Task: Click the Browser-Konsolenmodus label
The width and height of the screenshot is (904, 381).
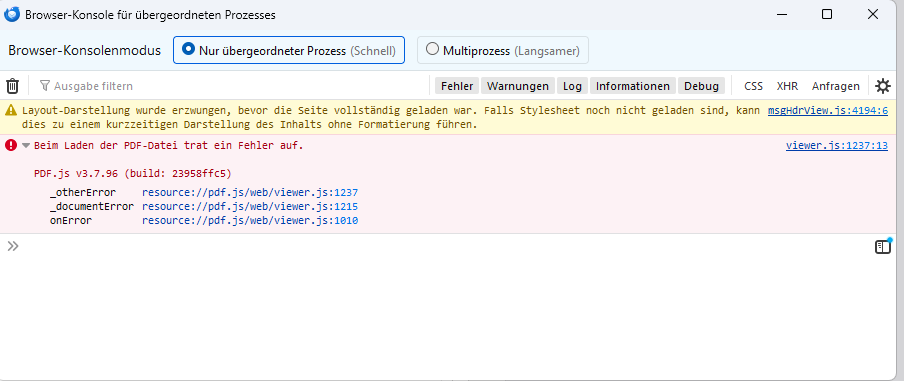Action: (x=85, y=50)
